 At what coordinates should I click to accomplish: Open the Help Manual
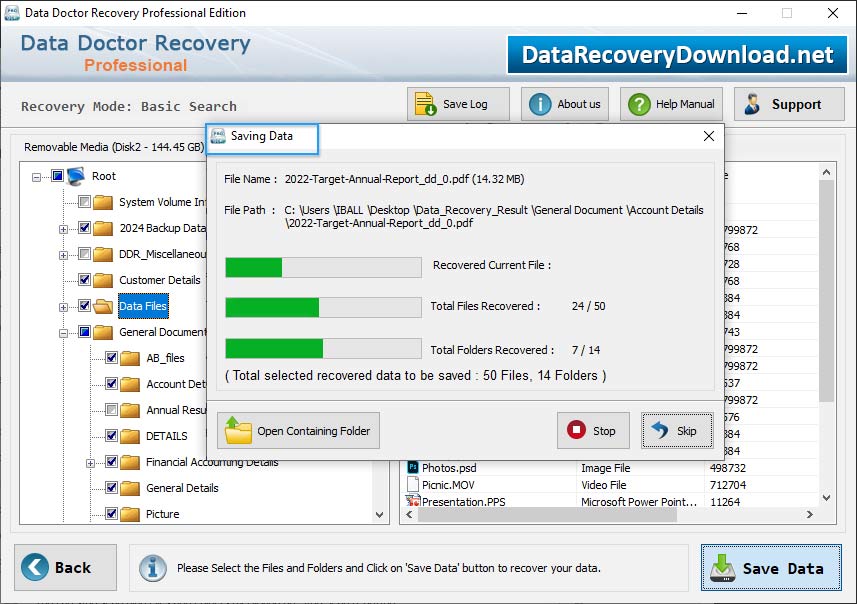[671, 104]
